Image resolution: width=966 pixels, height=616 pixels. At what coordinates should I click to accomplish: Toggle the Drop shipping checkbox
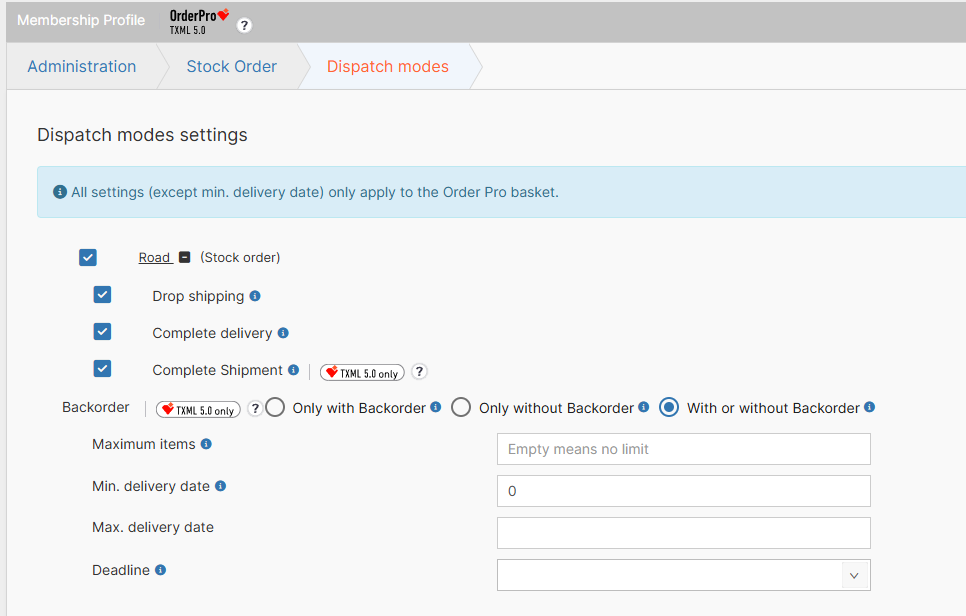[x=102, y=295]
